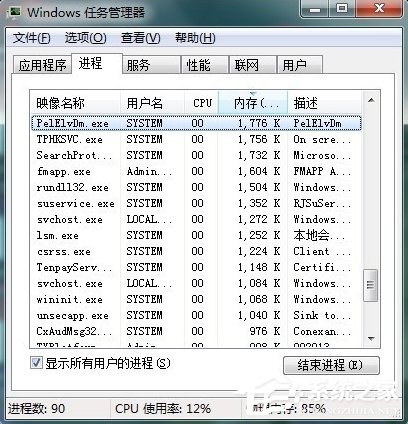Select the 进程 tab

pyautogui.click(x=97, y=63)
